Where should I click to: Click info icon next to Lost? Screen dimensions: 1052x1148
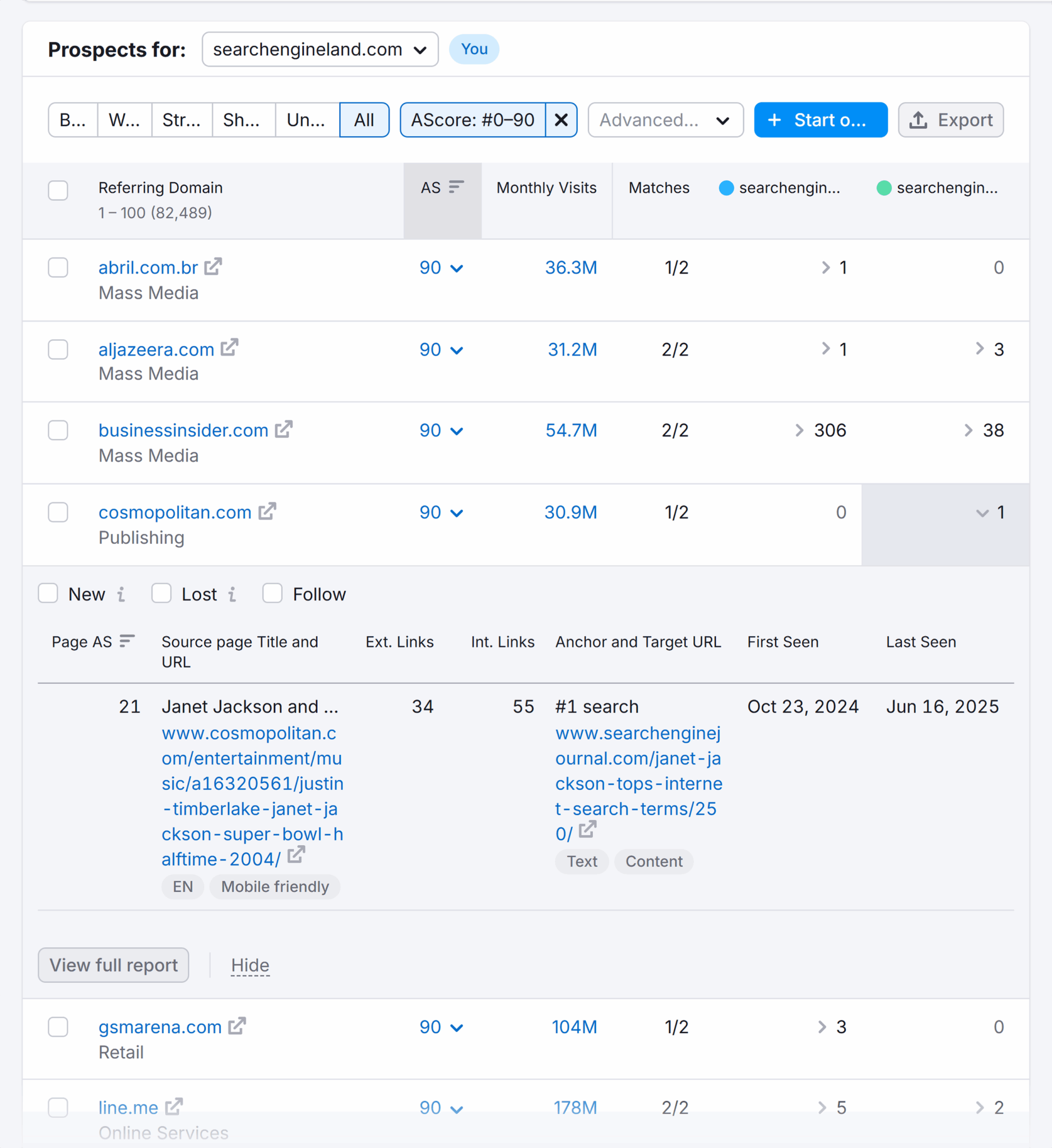click(231, 595)
